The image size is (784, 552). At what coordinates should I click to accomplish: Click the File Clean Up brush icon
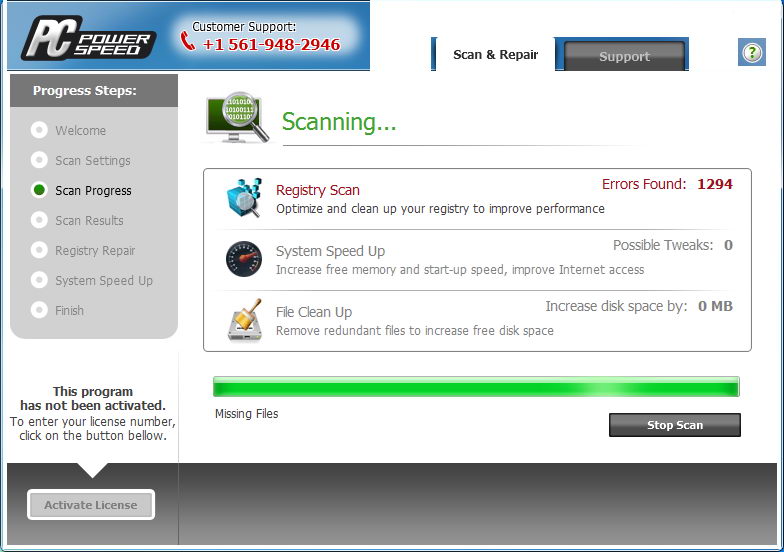[244, 320]
